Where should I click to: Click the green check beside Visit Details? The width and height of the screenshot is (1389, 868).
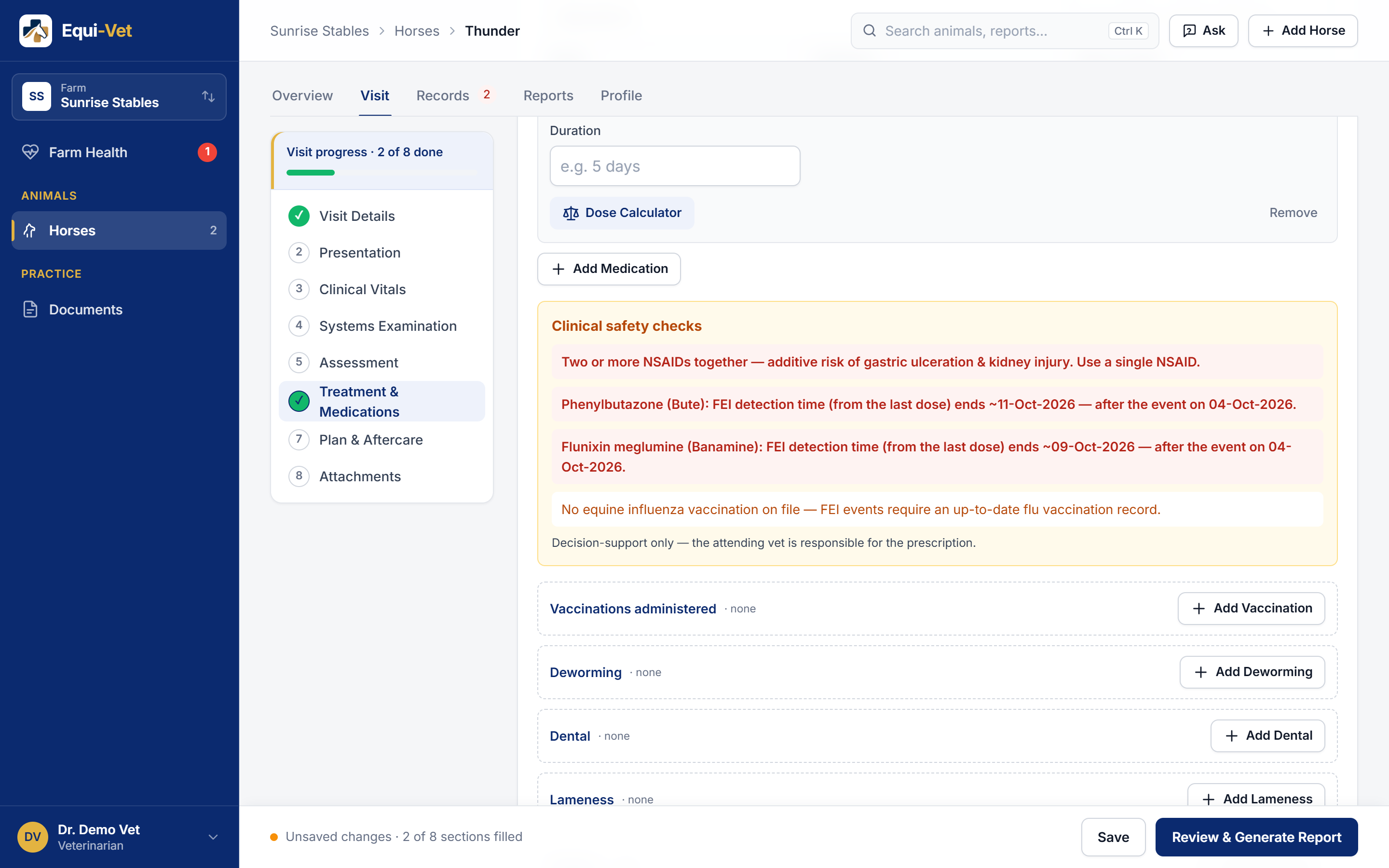point(299,216)
